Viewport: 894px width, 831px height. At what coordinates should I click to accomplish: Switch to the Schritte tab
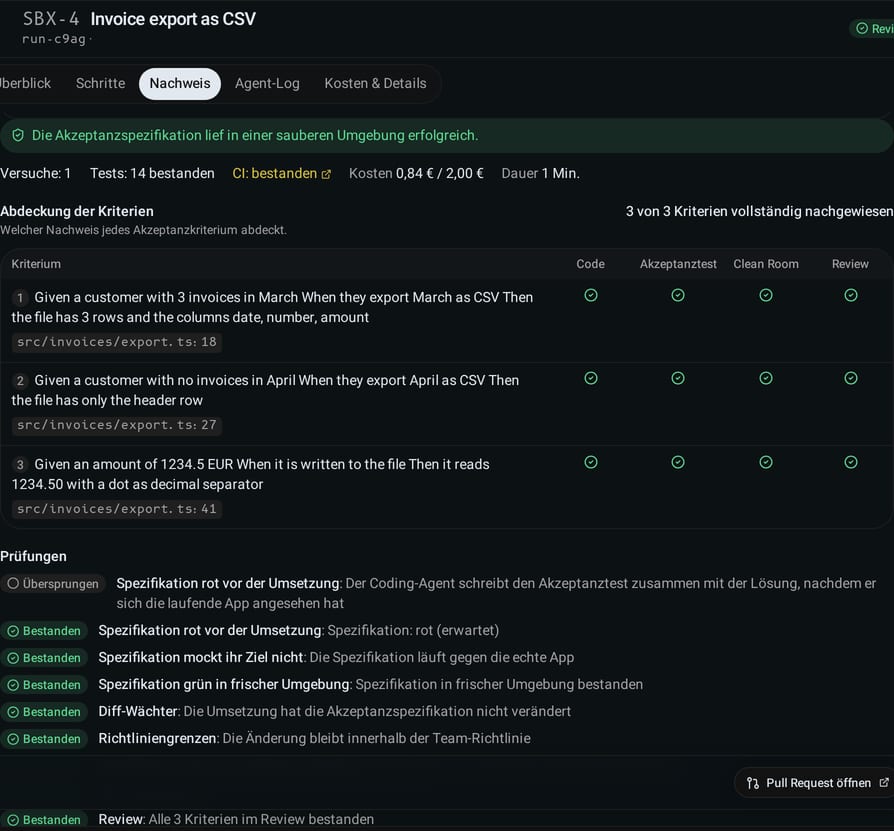pos(100,83)
